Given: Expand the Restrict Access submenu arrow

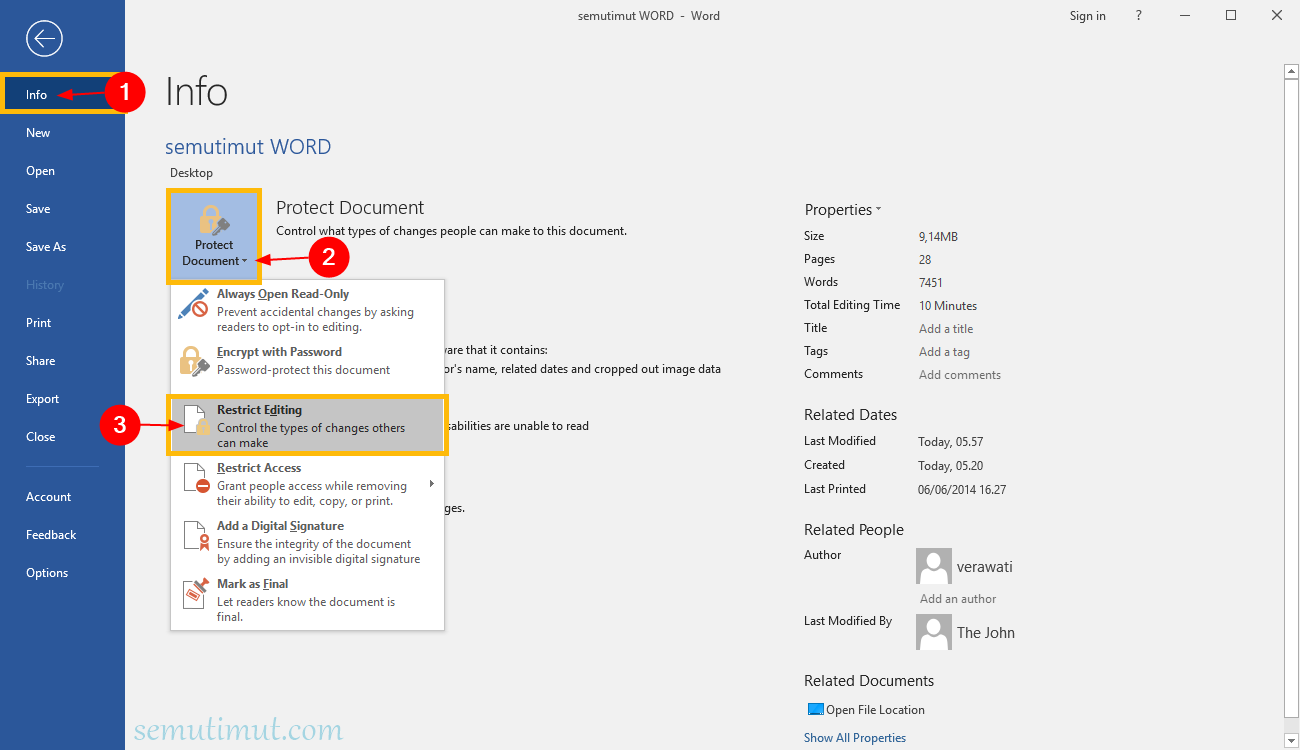Looking at the screenshot, I should (432, 484).
